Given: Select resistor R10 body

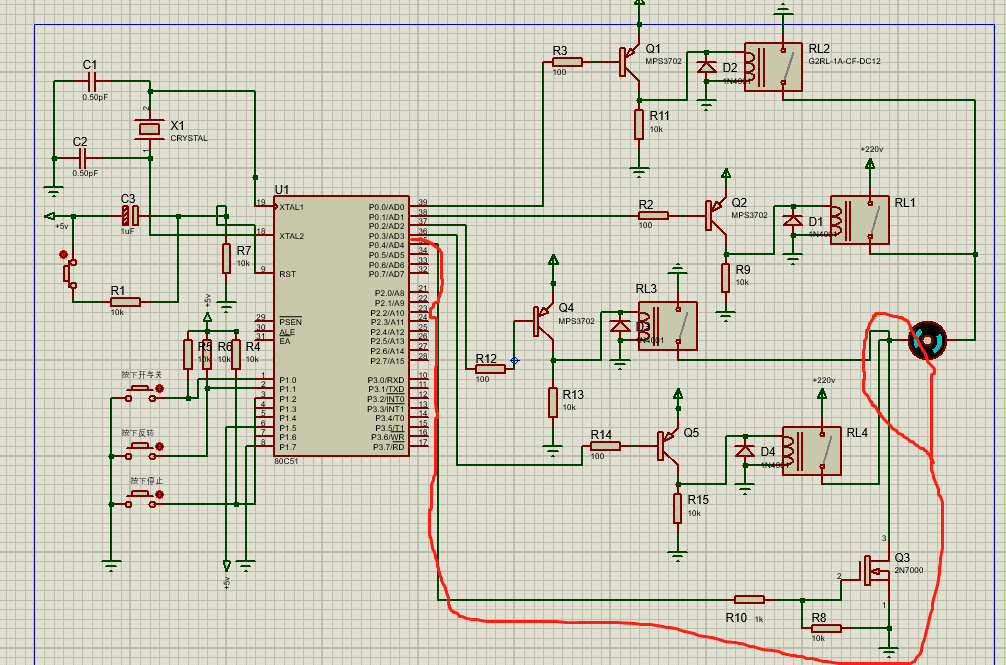Looking at the screenshot, I should [x=749, y=600].
